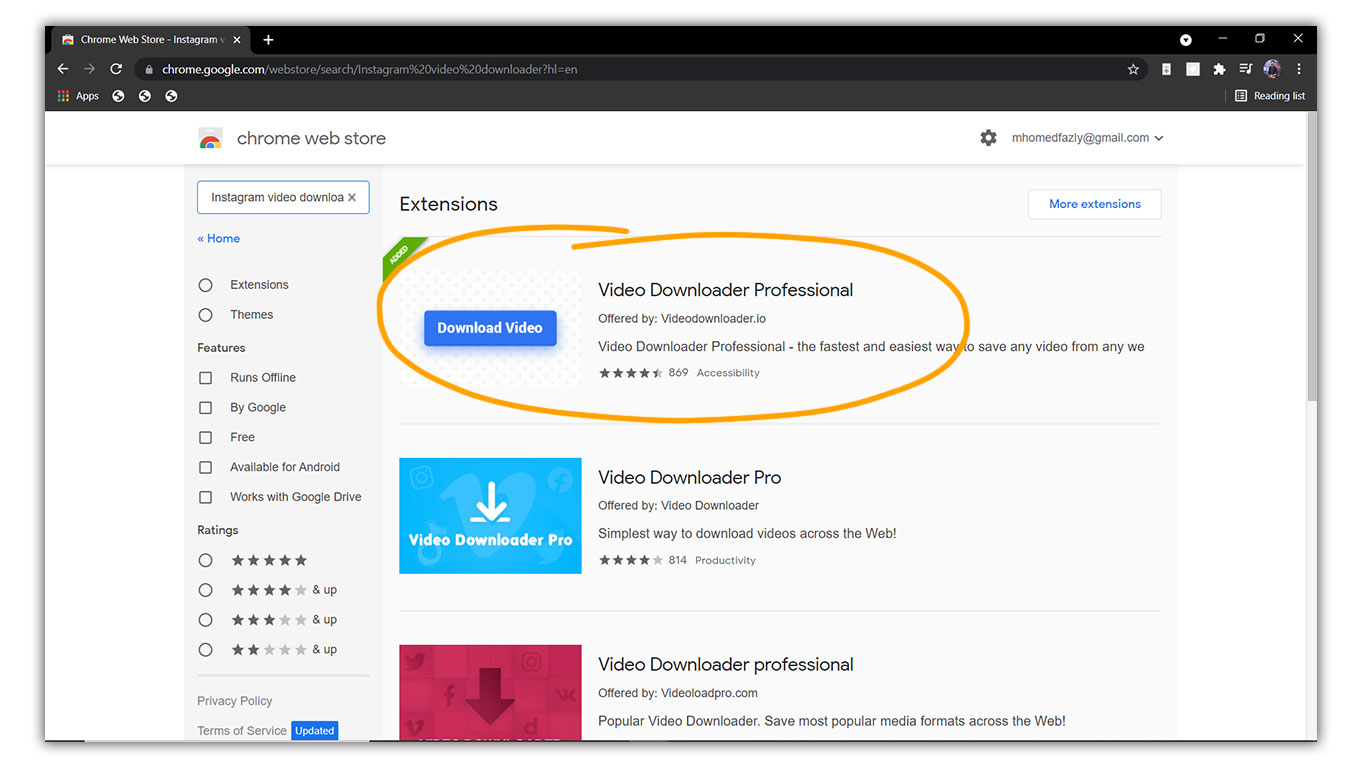1366x768 pixels.
Task: Go back to the previous page
Action: [63, 69]
